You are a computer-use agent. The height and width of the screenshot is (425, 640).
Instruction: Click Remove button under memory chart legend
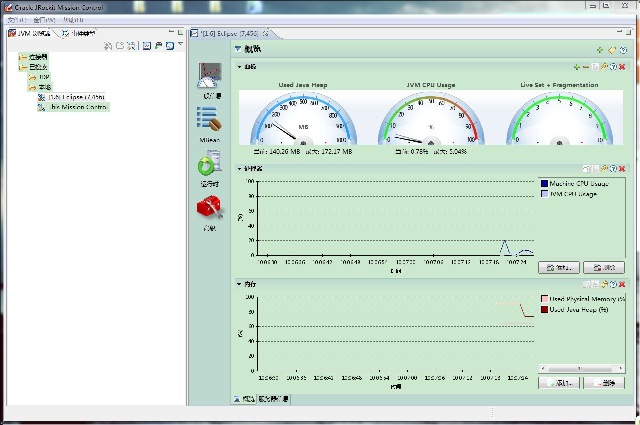pyautogui.click(x=604, y=383)
